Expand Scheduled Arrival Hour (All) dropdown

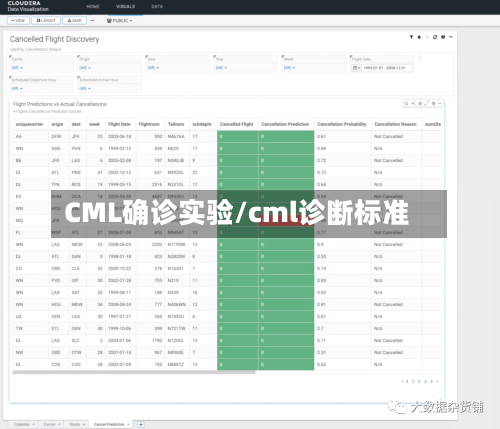pyautogui.click(x=85, y=89)
